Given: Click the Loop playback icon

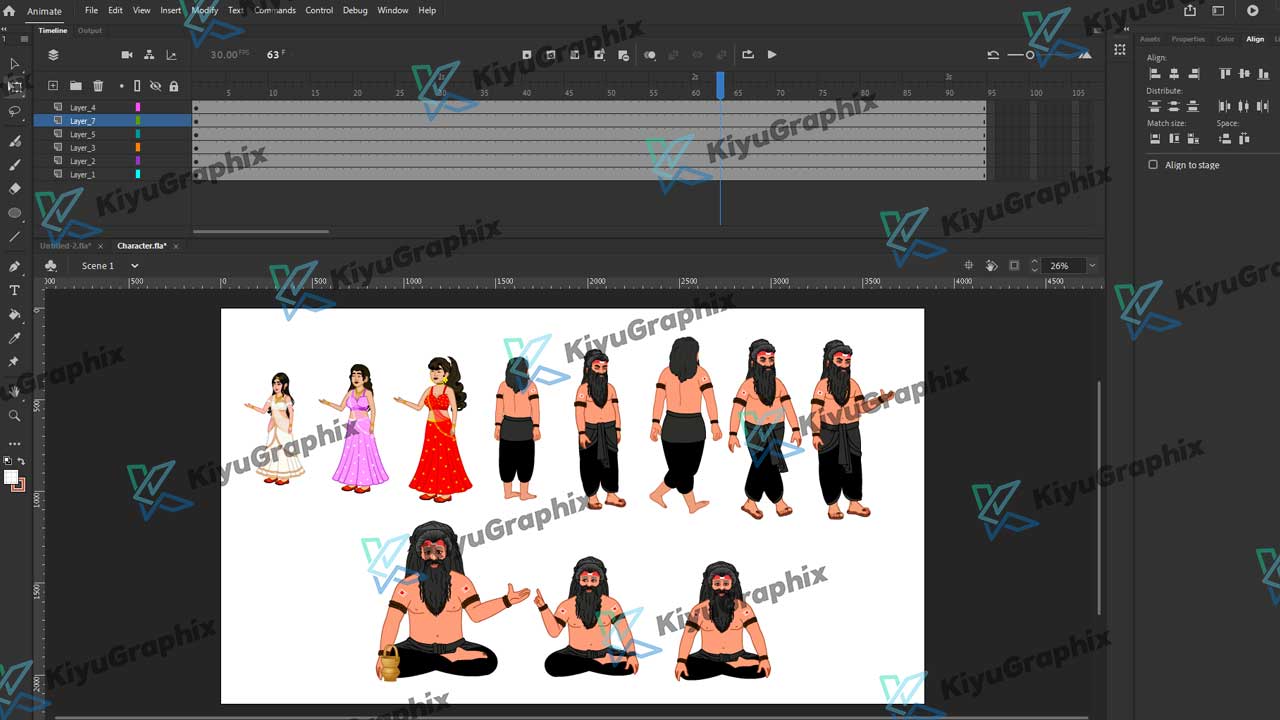Looking at the screenshot, I should (747, 55).
